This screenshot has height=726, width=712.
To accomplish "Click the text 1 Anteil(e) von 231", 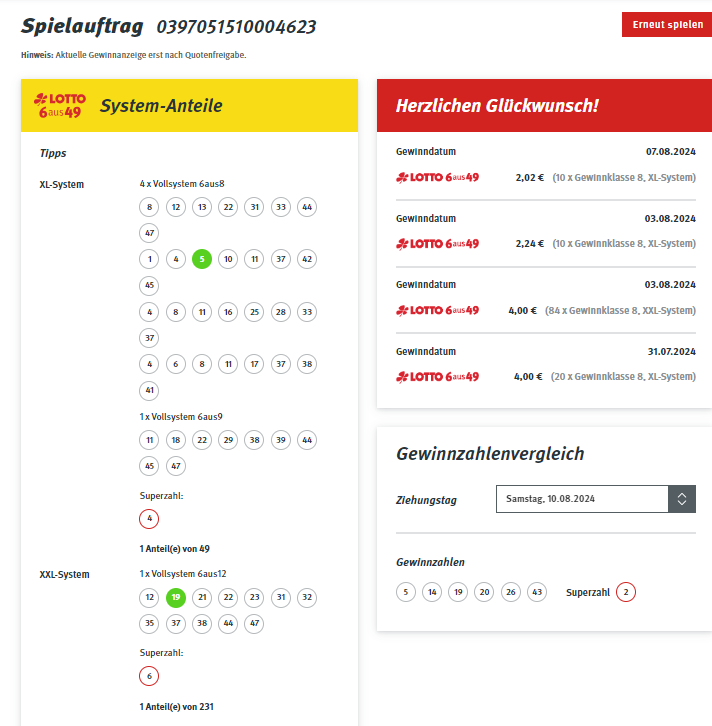I will 176,707.
